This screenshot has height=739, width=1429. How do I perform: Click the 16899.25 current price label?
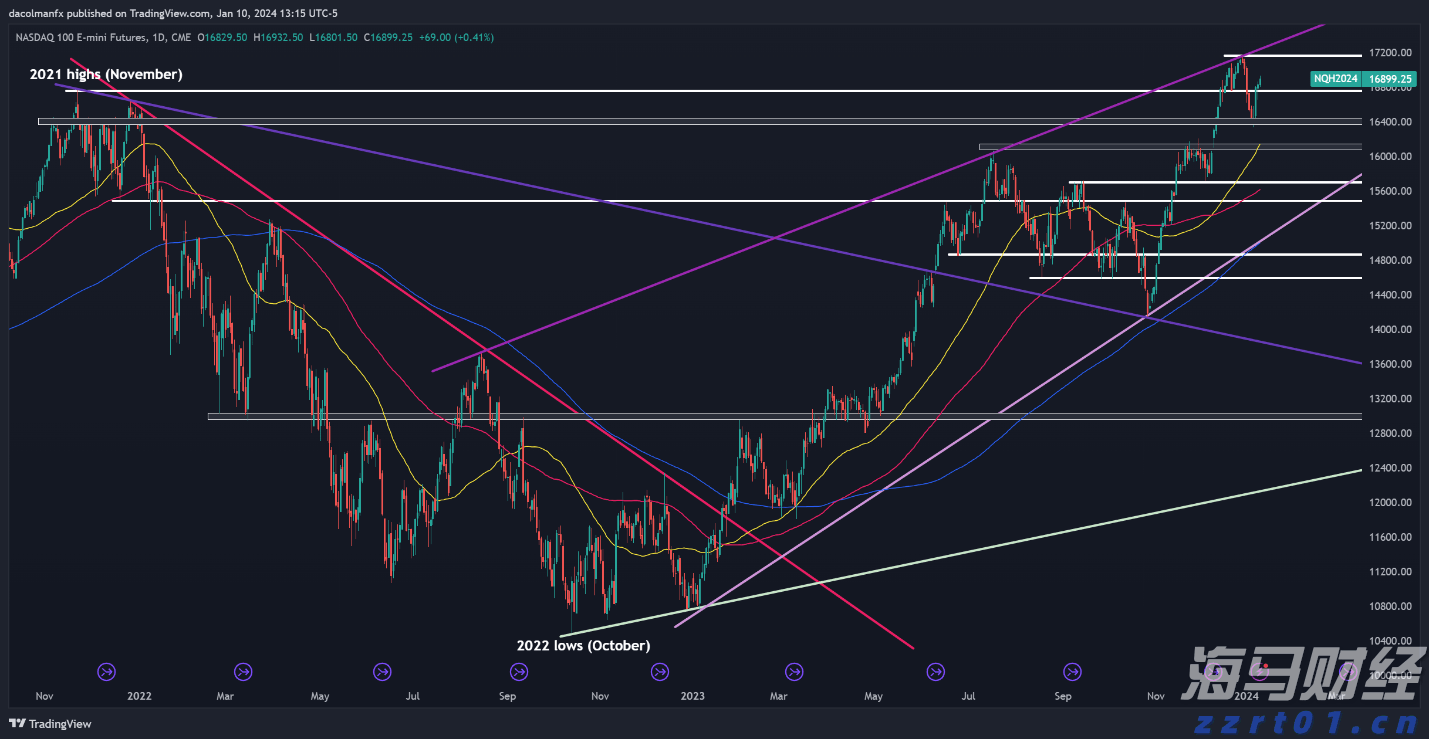[x=1390, y=78]
